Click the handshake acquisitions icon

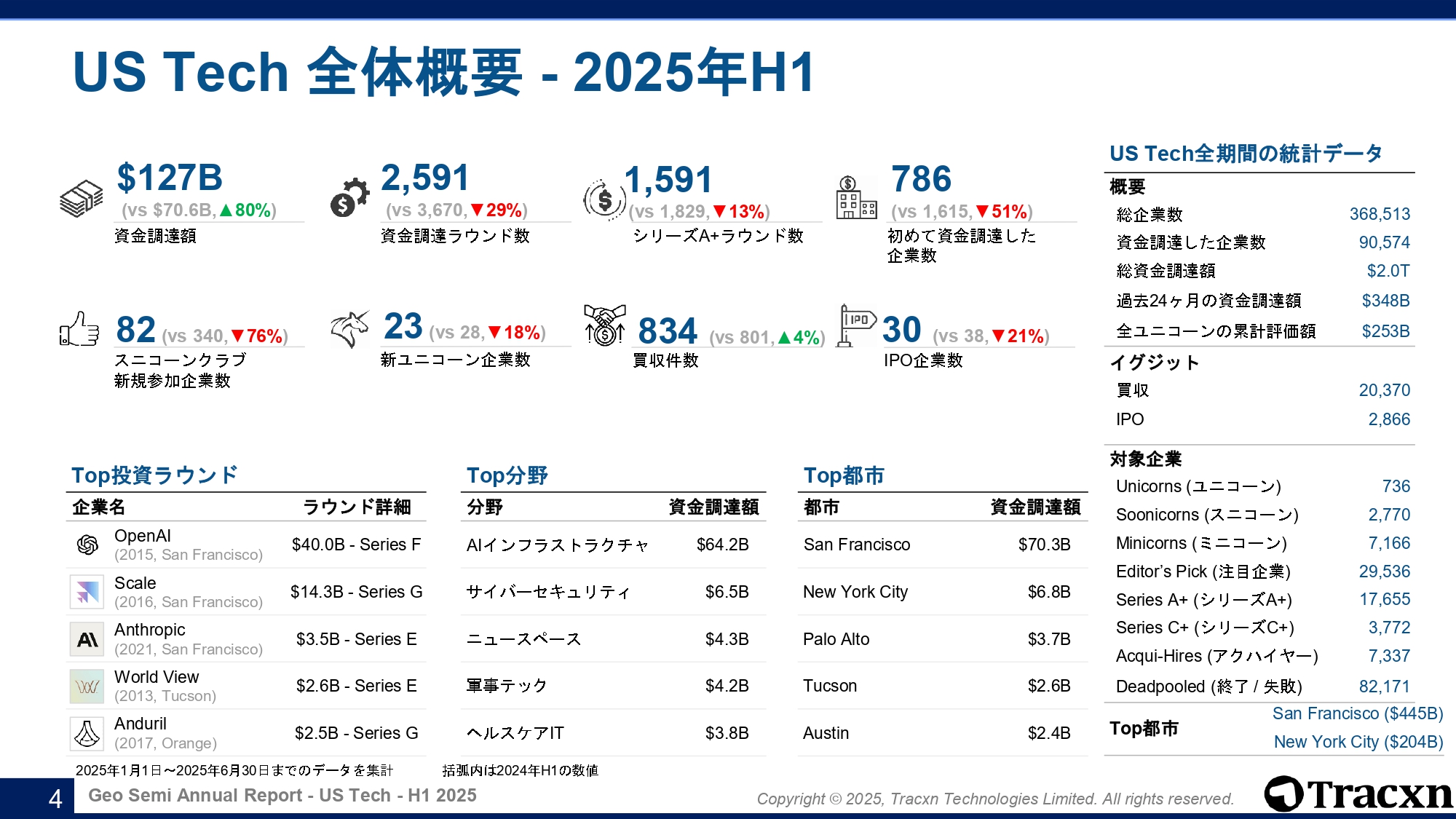[x=605, y=325]
